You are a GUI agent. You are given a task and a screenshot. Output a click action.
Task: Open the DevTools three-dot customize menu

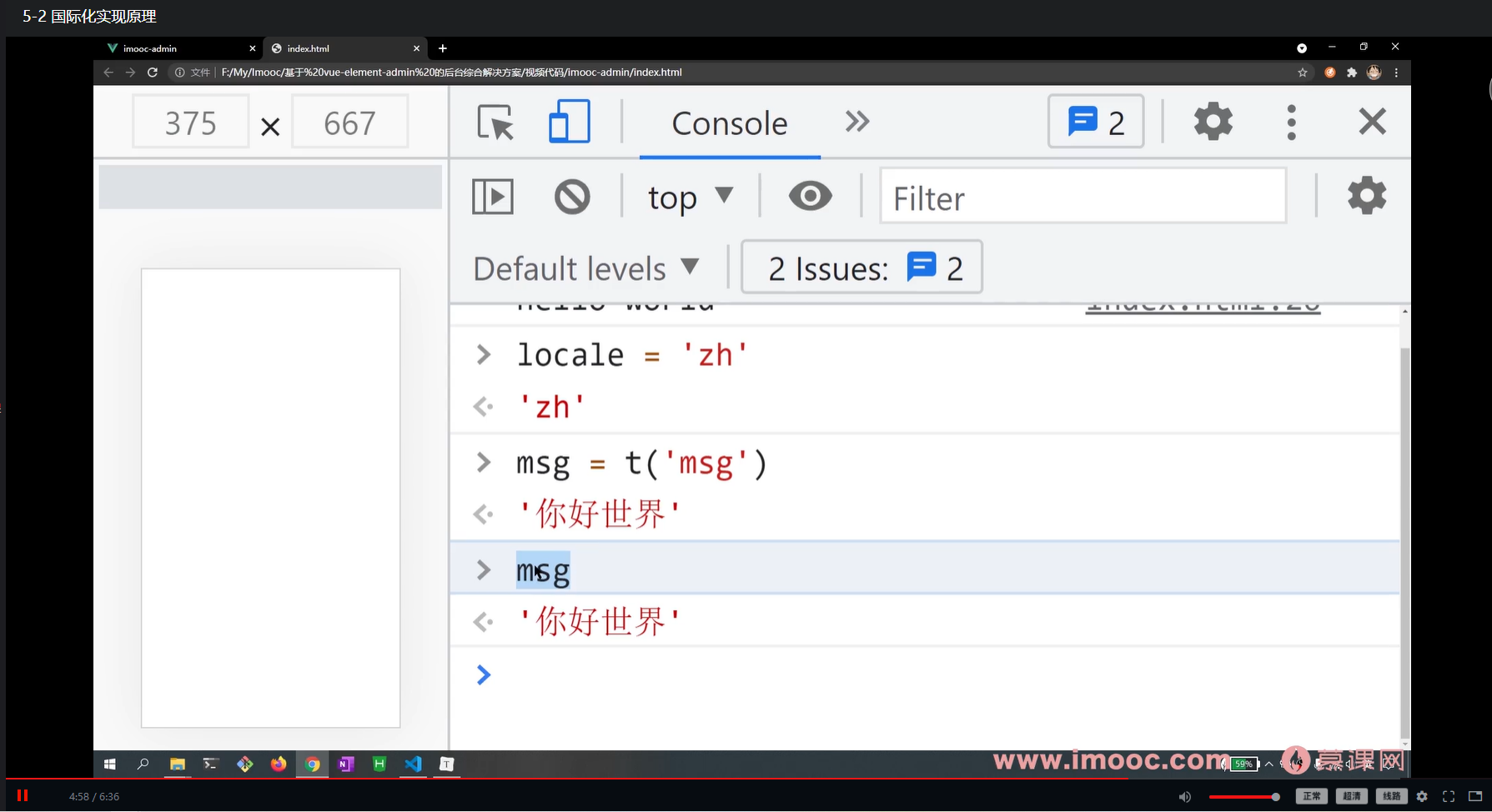click(1292, 122)
